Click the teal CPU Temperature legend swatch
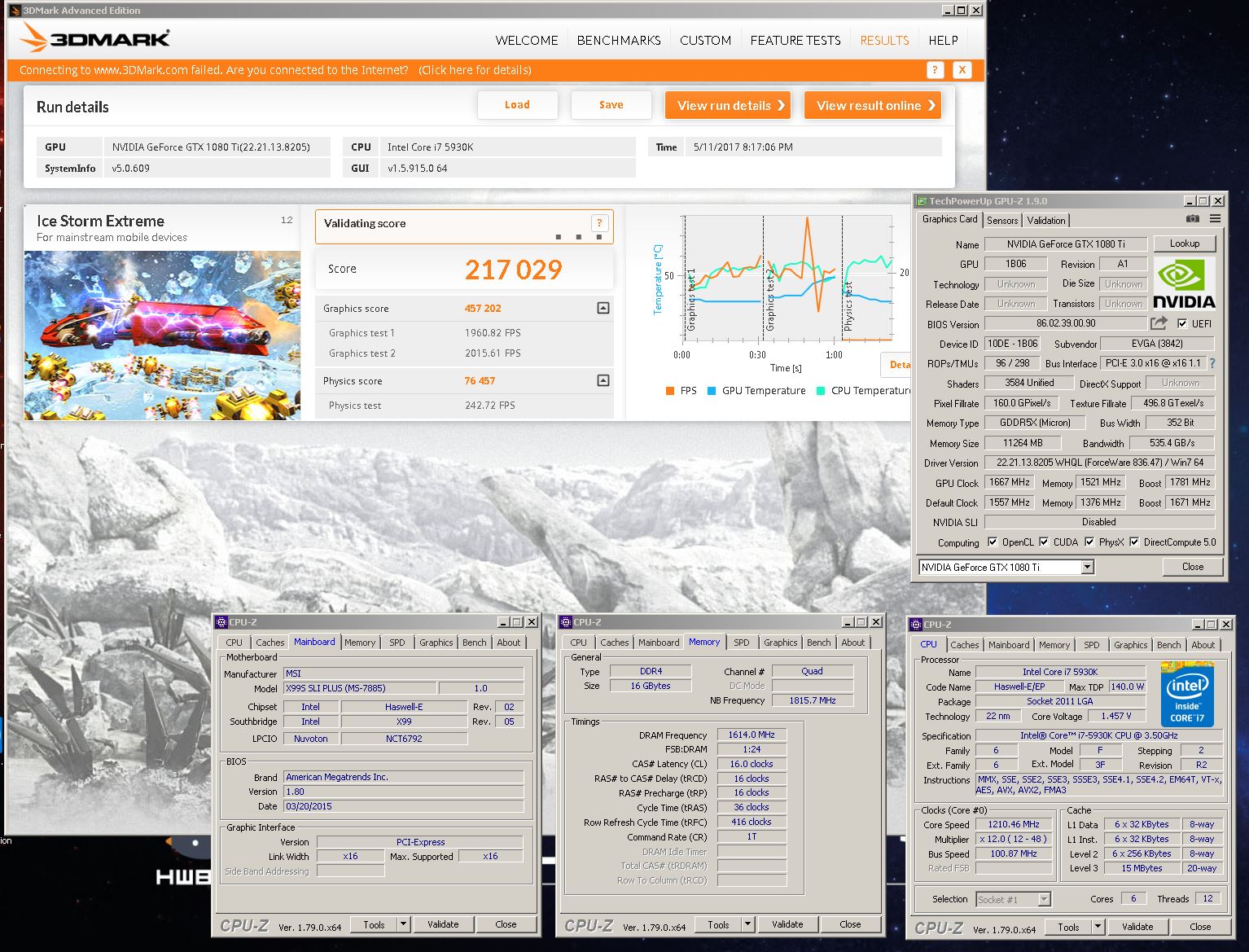The image size is (1249, 952). coord(821,391)
